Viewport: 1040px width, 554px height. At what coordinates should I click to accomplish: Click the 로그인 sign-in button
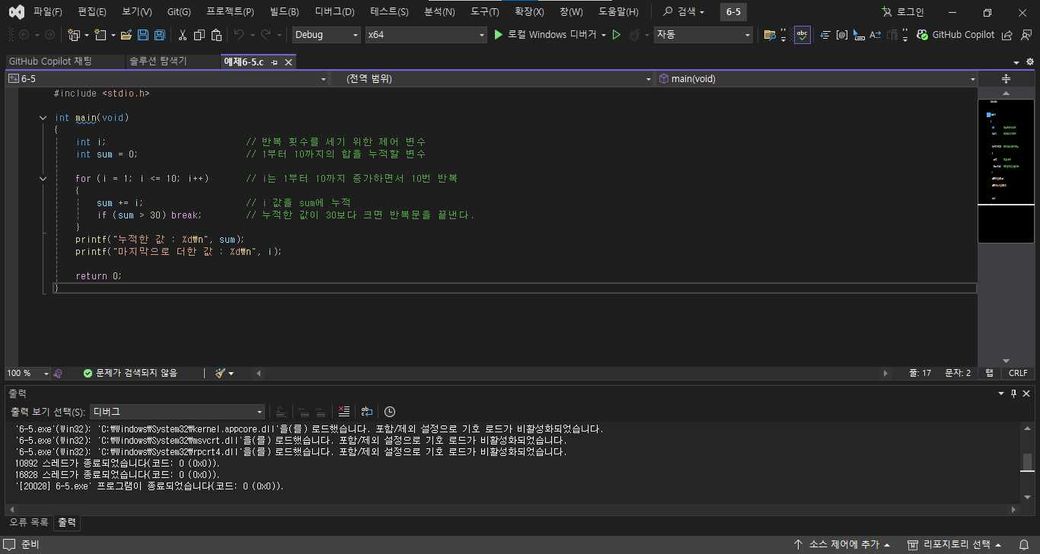(903, 12)
